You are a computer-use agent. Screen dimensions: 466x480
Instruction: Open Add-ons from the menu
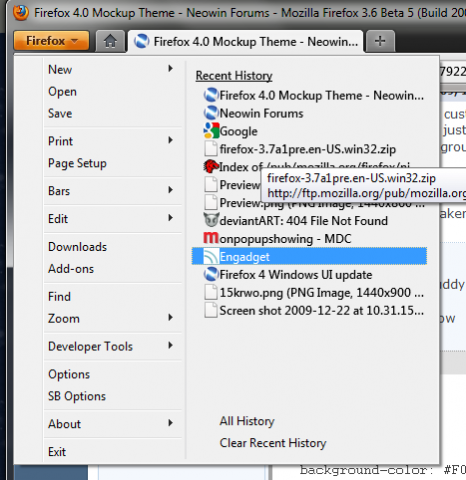pyautogui.click(x=71, y=269)
